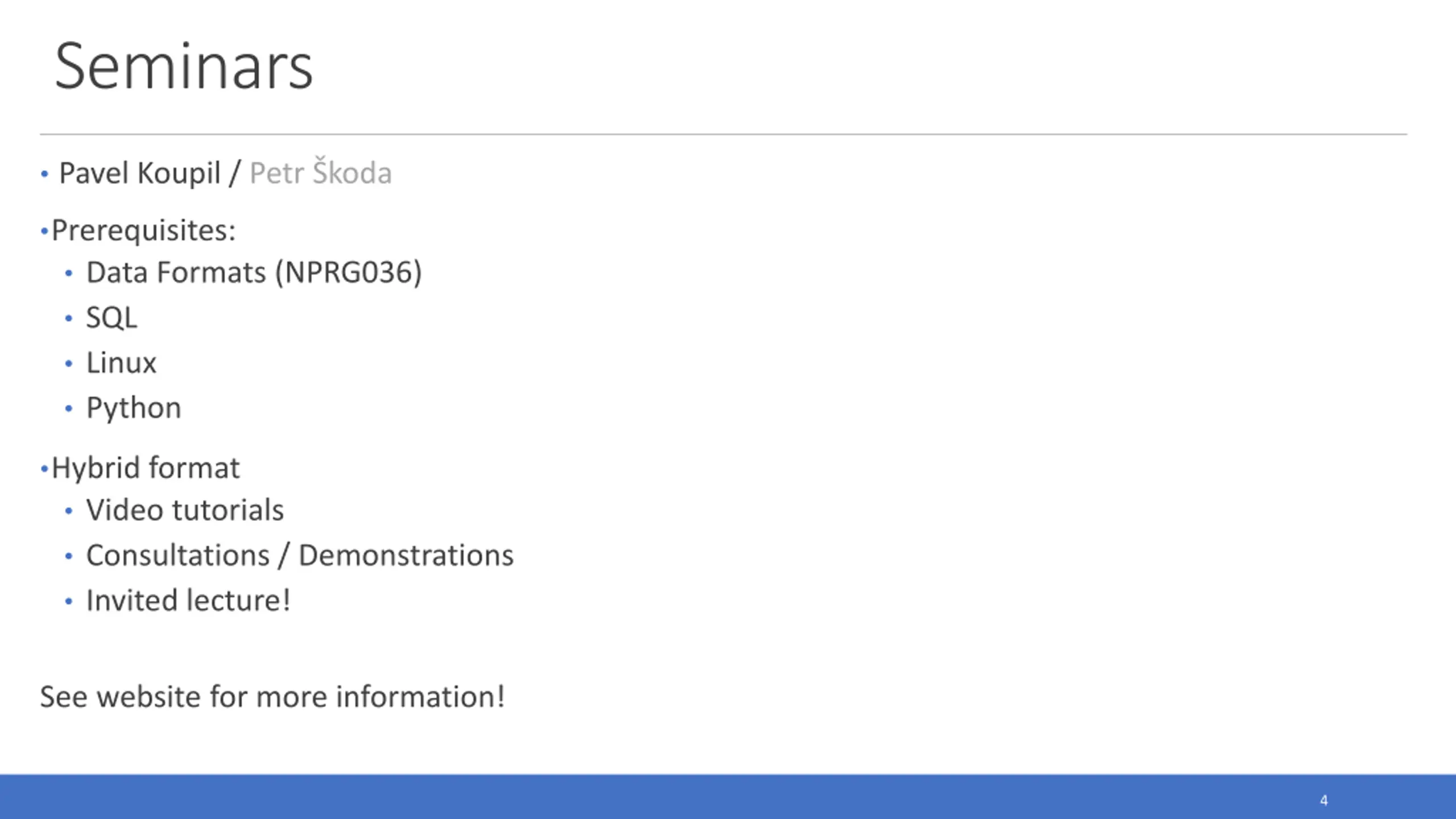This screenshot has width=1456, height=819.
Task: Click the bullet dot before Pavel Koupil
Action: click(x=44, y=174)
